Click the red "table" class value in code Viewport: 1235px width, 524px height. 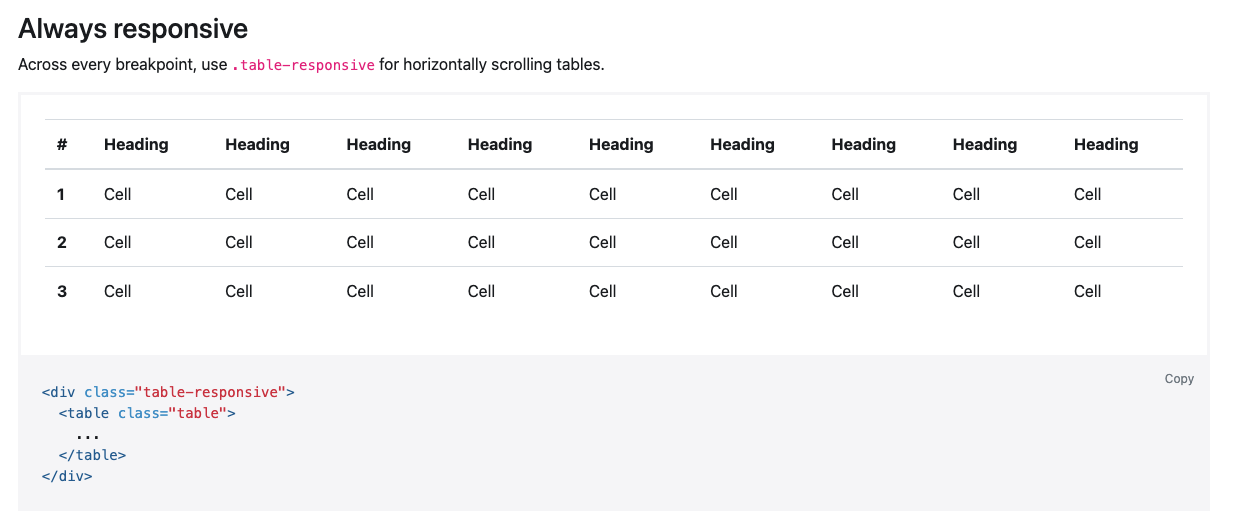point(197,413)
